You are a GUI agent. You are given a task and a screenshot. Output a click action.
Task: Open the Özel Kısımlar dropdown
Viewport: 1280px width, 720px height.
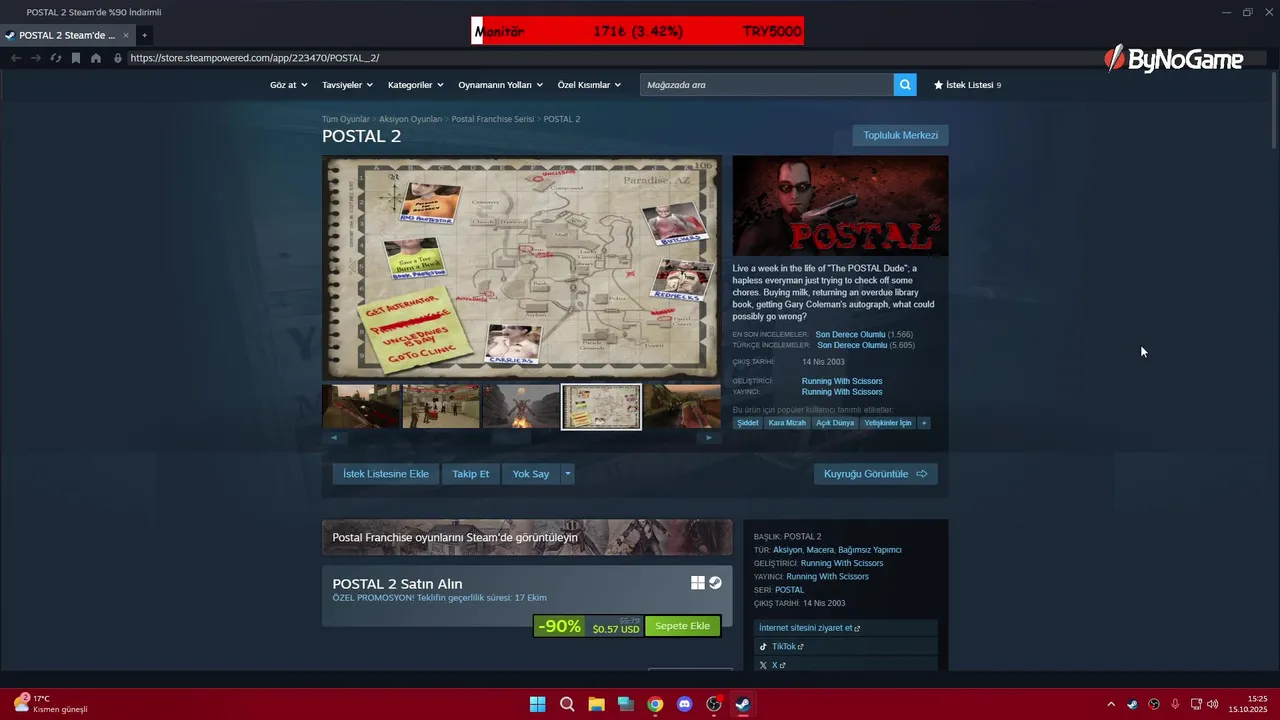click(x=589, y=85)
